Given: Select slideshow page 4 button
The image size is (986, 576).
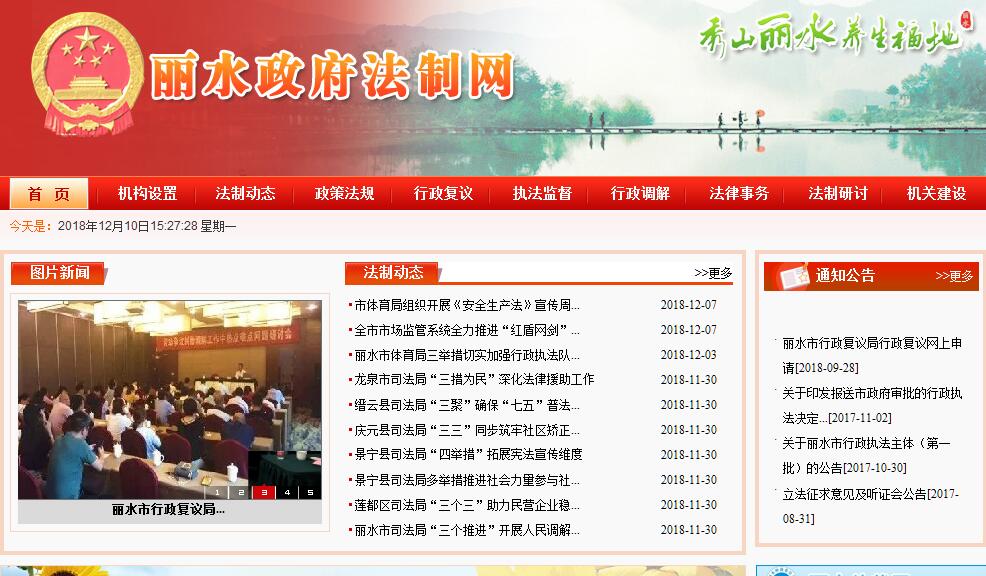Looking at the screenshot, I should [287, 492].
